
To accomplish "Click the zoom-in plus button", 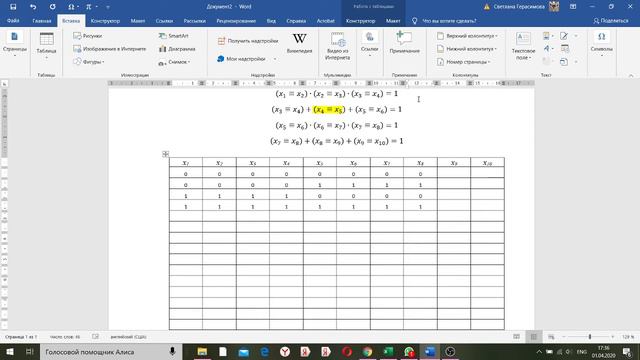I will pos(612,337).
